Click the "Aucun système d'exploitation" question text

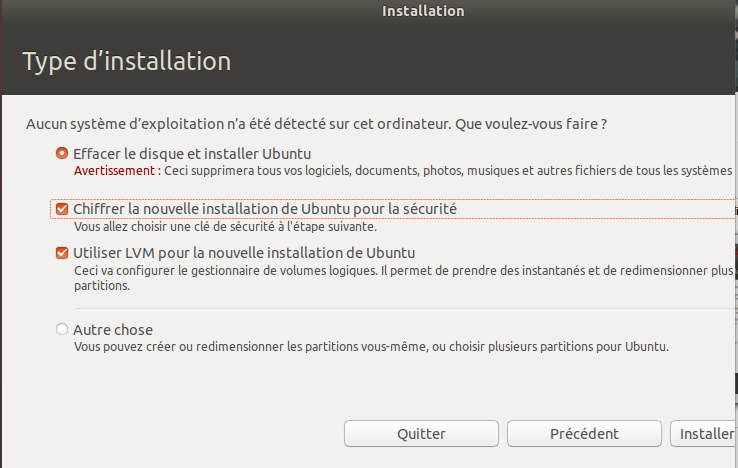tap(317, 125)
